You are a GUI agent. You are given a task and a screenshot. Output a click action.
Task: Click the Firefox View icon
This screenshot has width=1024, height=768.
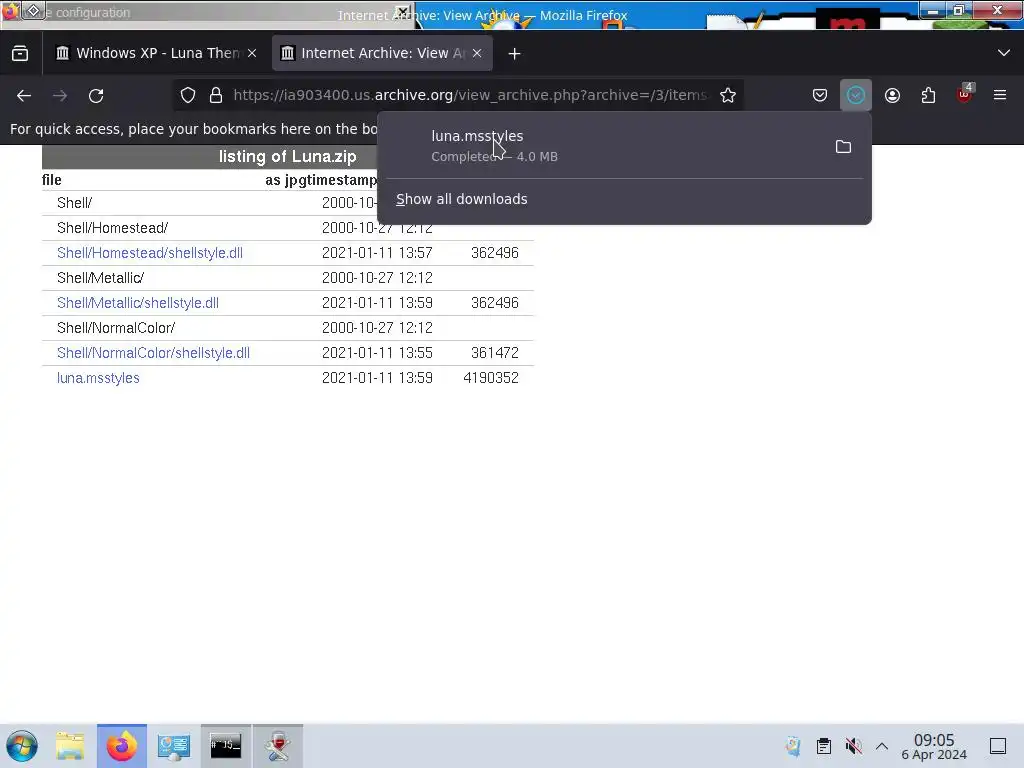20,54
